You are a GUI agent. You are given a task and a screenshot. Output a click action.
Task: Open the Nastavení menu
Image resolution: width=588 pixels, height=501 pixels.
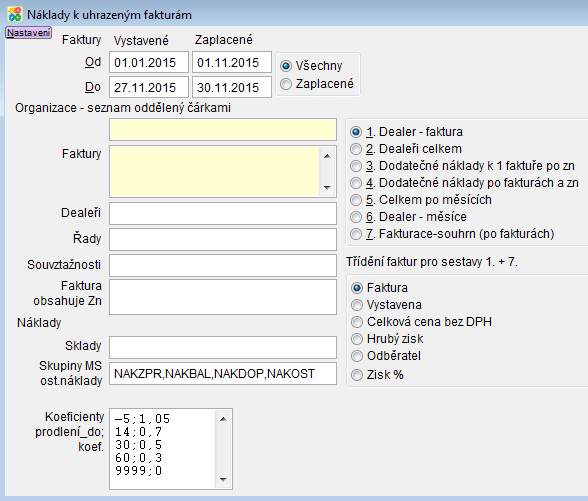[28, 33]
